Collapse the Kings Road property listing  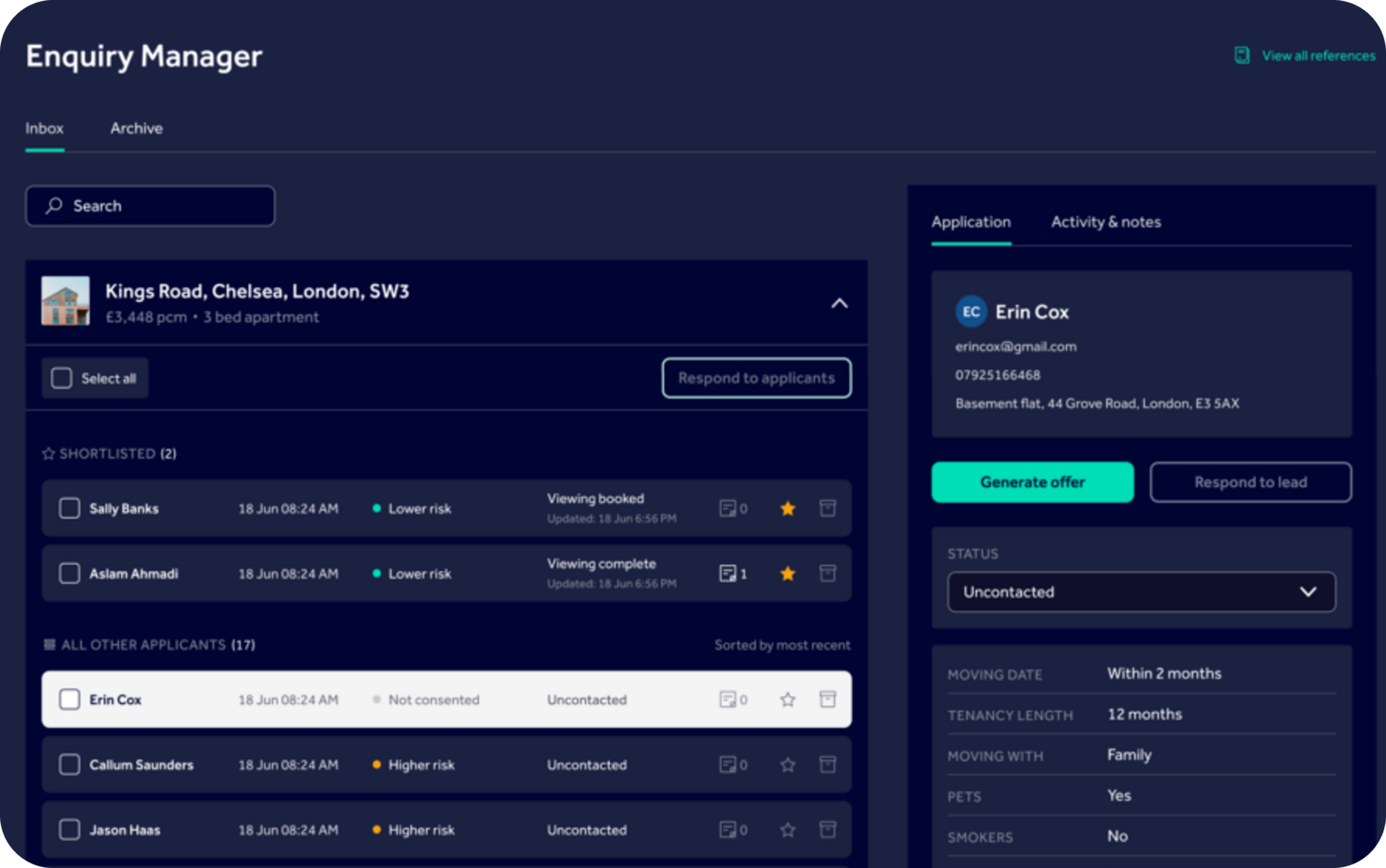(839, 302)
